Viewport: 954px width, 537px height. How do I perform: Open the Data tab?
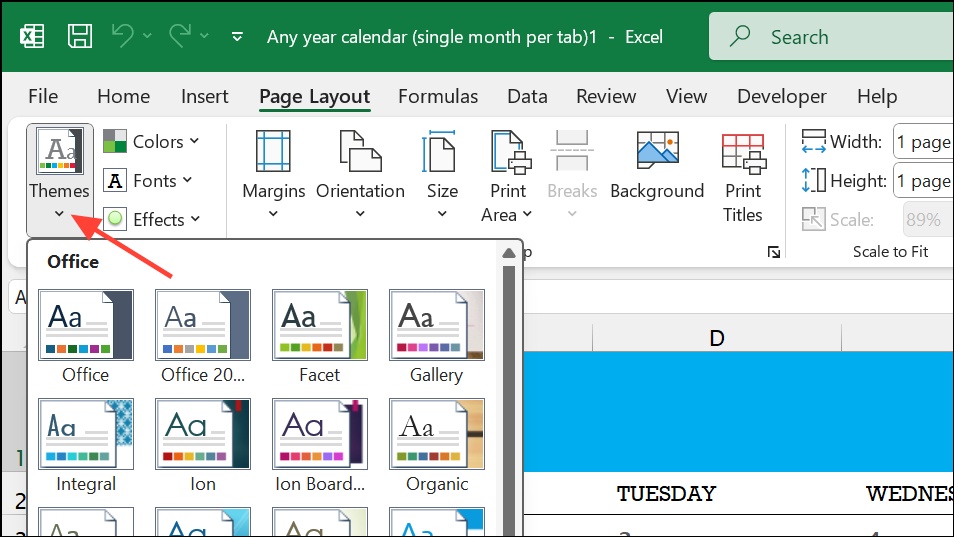[x=527, y=96]
